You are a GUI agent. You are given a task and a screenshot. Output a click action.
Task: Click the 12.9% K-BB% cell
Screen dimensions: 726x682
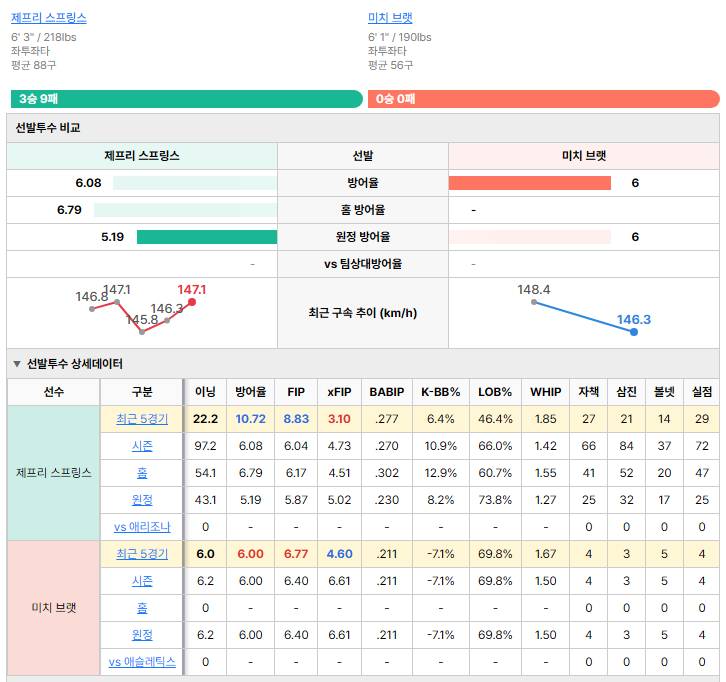[441, 473]
